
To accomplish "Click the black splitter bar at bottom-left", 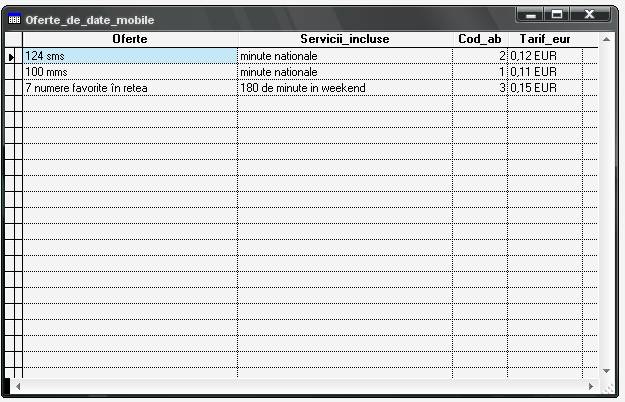I will (6, 386).
